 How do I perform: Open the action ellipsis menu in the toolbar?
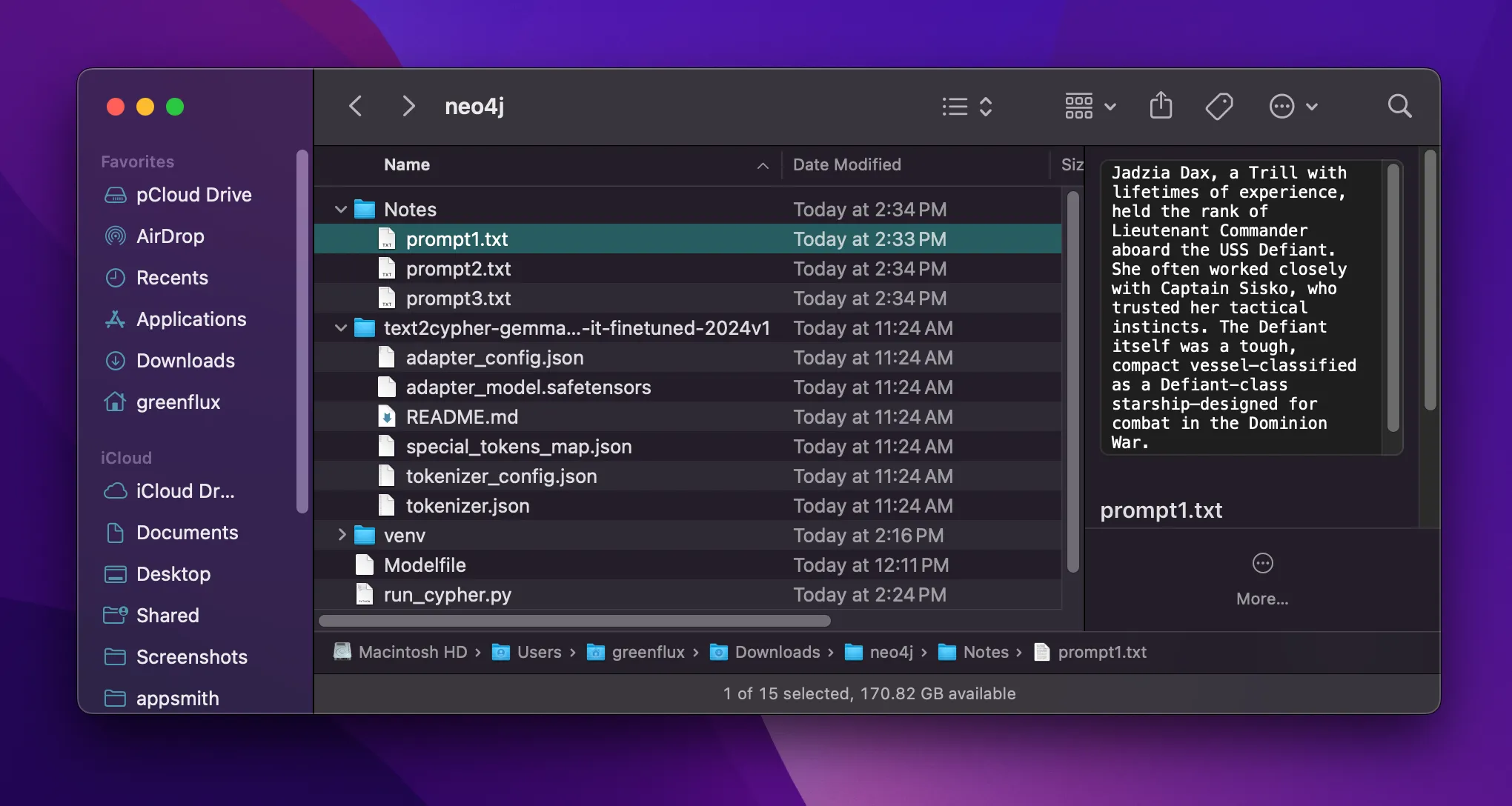click(1293, 106)
